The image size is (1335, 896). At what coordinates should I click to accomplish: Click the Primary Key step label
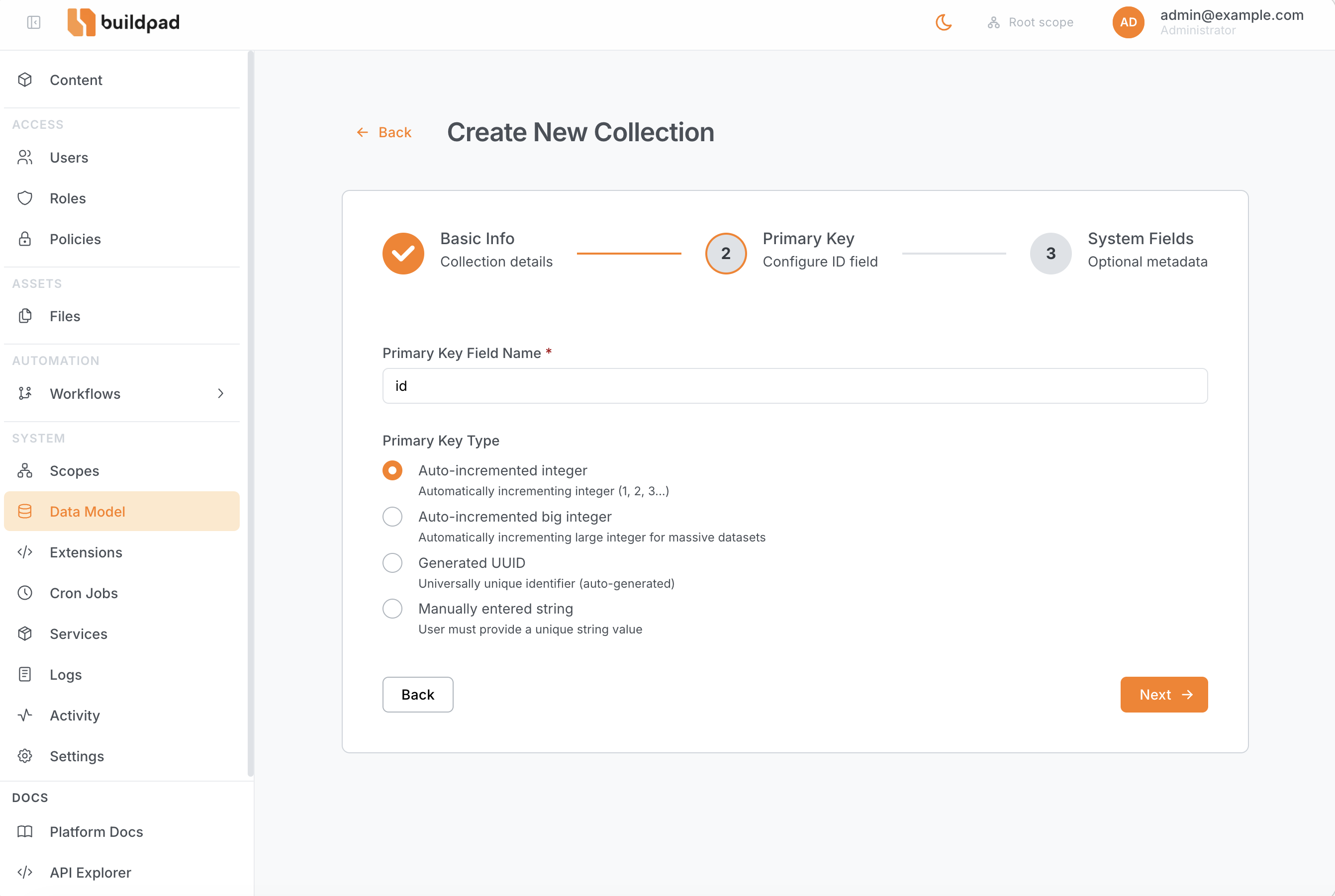point(808,238)
